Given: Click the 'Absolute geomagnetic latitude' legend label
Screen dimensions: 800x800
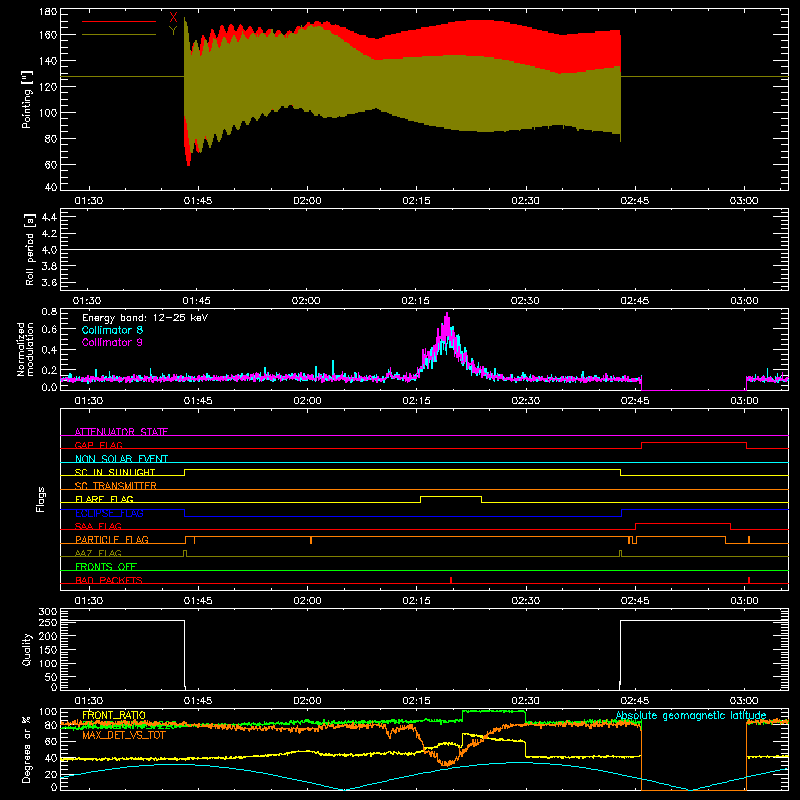Looking at the screenshot, I should (x=691, y=715).
